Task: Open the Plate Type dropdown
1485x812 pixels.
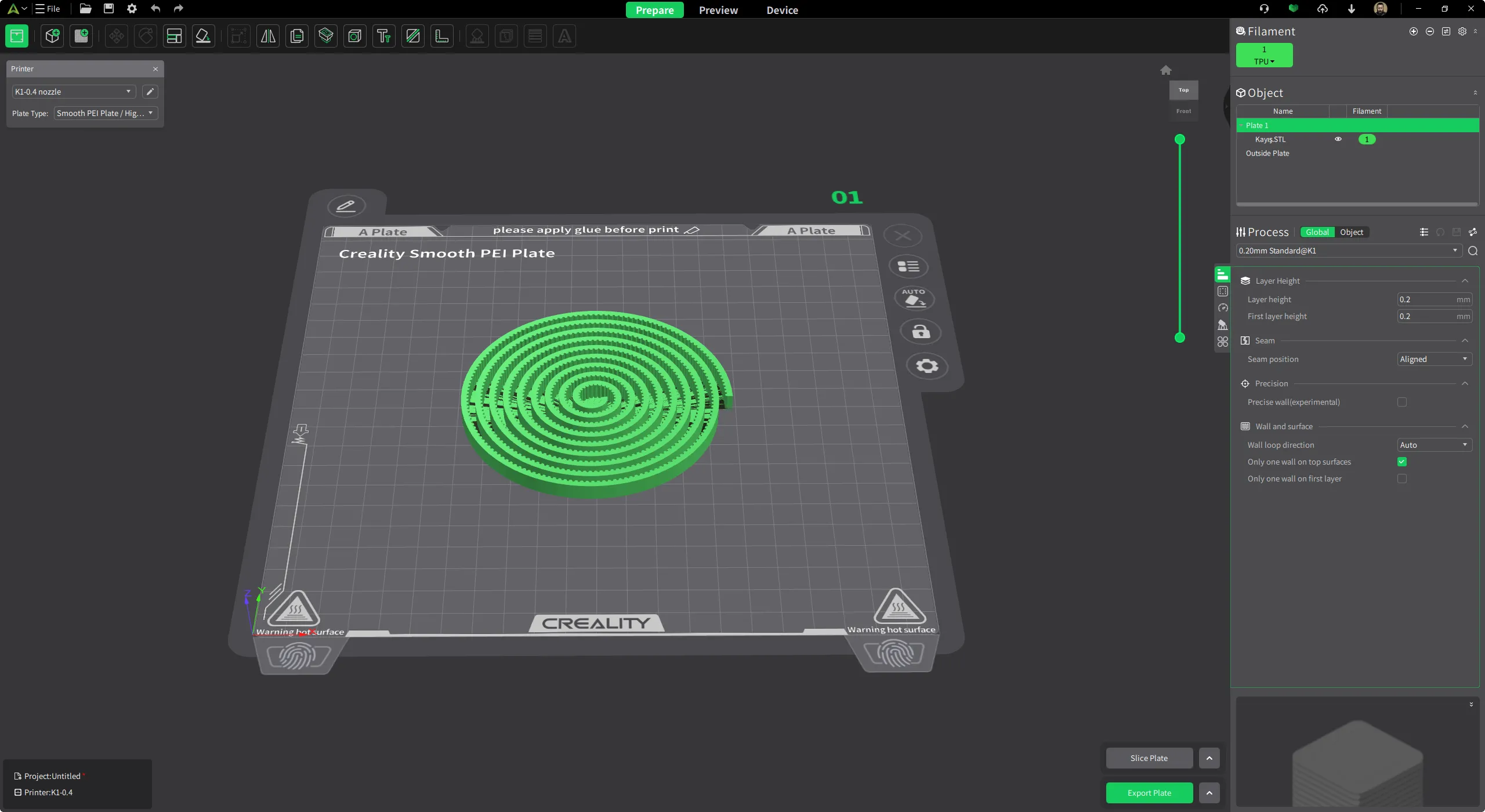Action: coord(105,113)
